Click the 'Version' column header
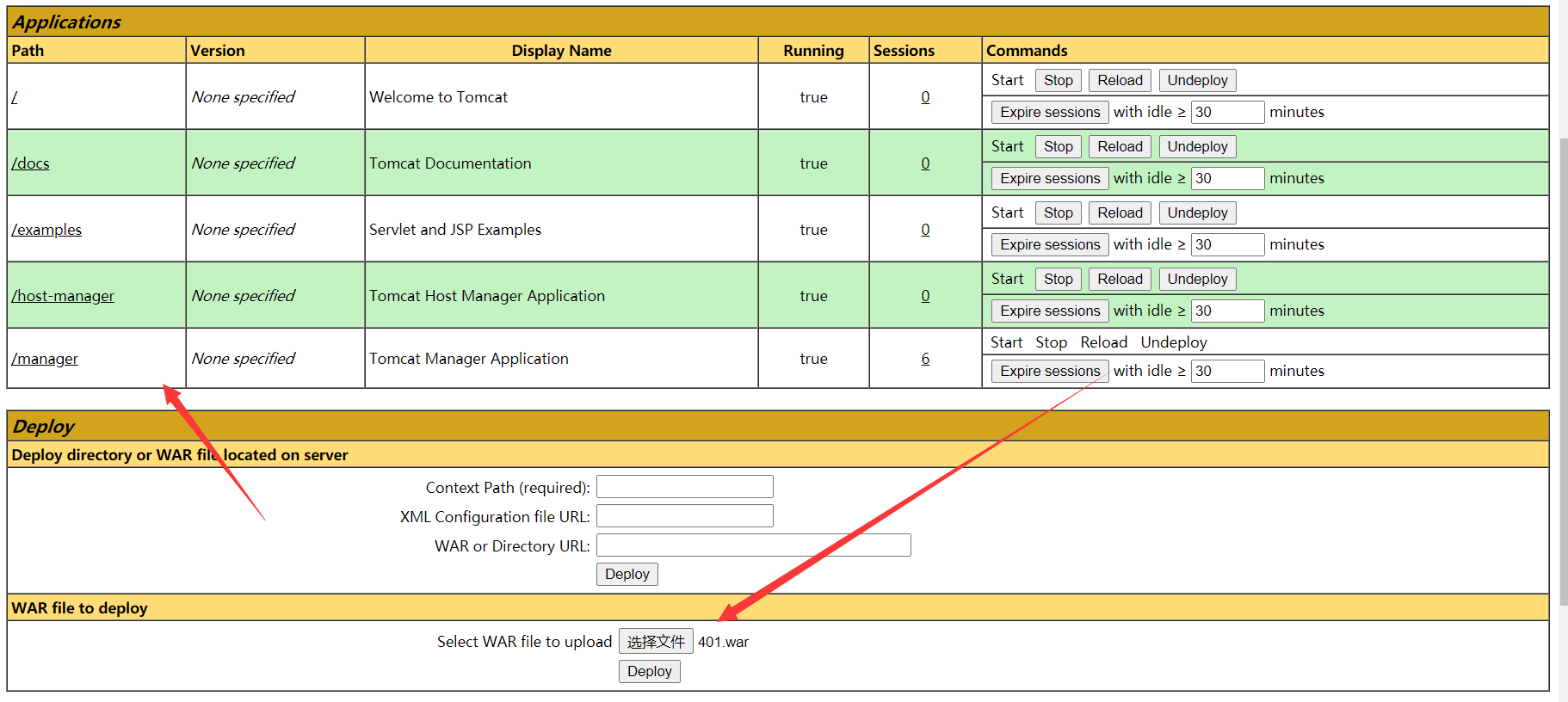Image resolution: width=1568 pixels, height=702 pixels. point(218,51)
